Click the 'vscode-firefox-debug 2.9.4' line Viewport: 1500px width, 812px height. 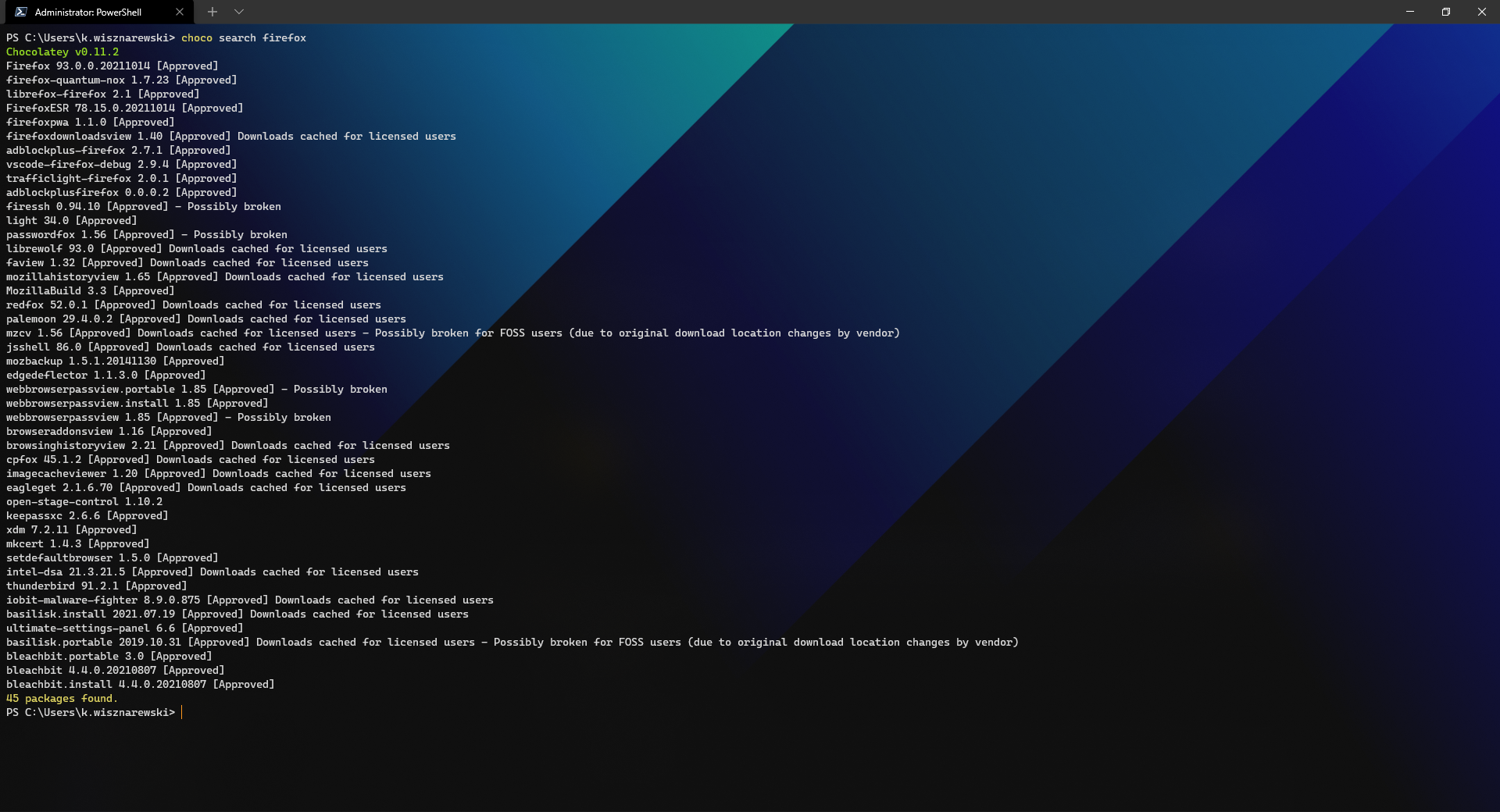pyautogui.click(x=122, y=164)
